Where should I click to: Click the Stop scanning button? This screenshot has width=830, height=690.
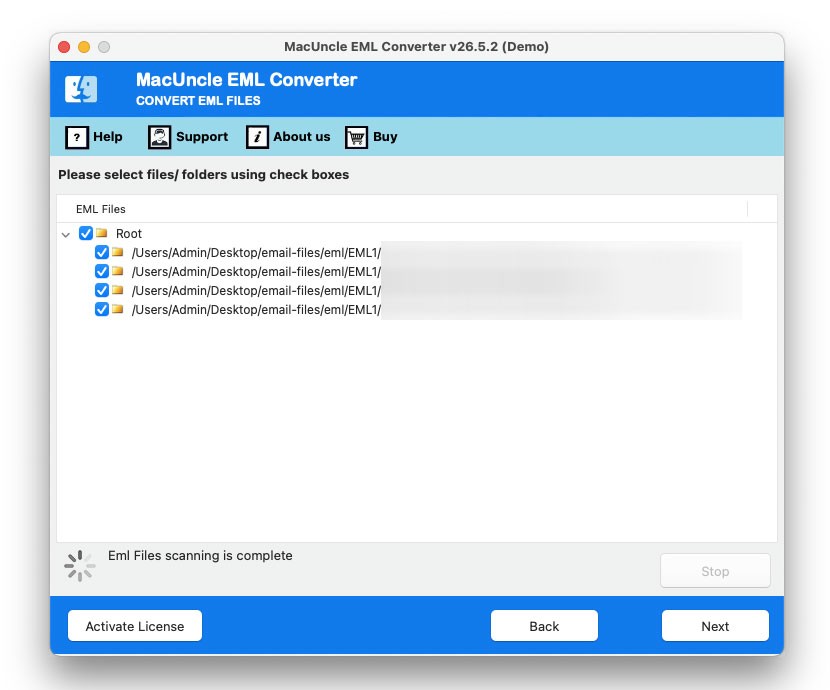click(715, 571)
